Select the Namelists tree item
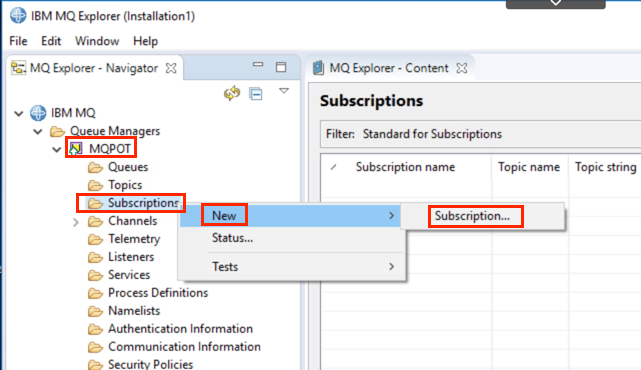This screenshot has width=641, height=370. click(x=134, y=311)
